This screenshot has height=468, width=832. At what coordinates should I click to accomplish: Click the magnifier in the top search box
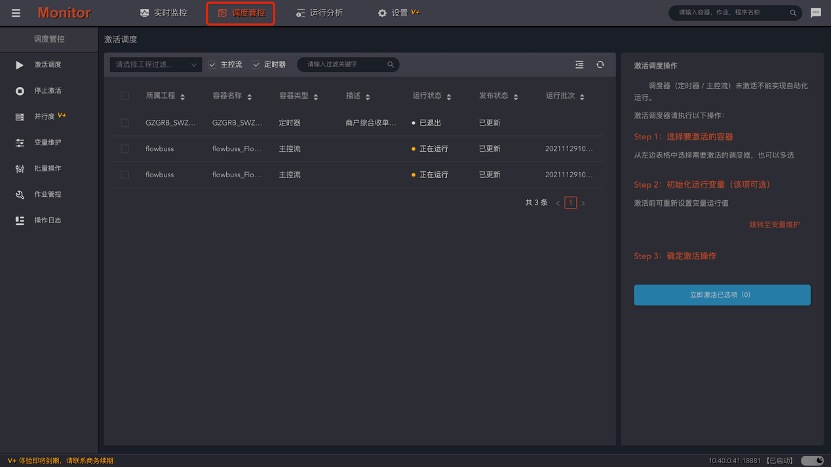pyautogui.click(x=793, y=13)
